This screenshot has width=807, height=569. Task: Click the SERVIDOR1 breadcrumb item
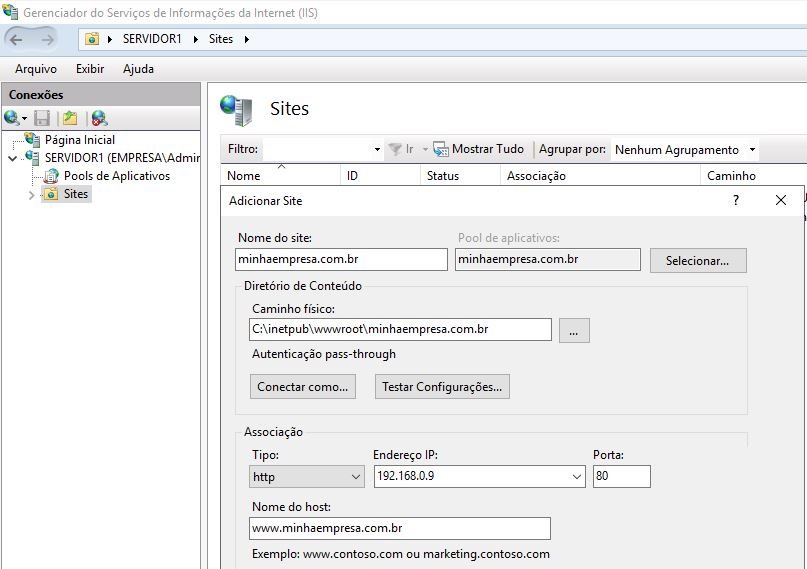(x=152, y=39)
